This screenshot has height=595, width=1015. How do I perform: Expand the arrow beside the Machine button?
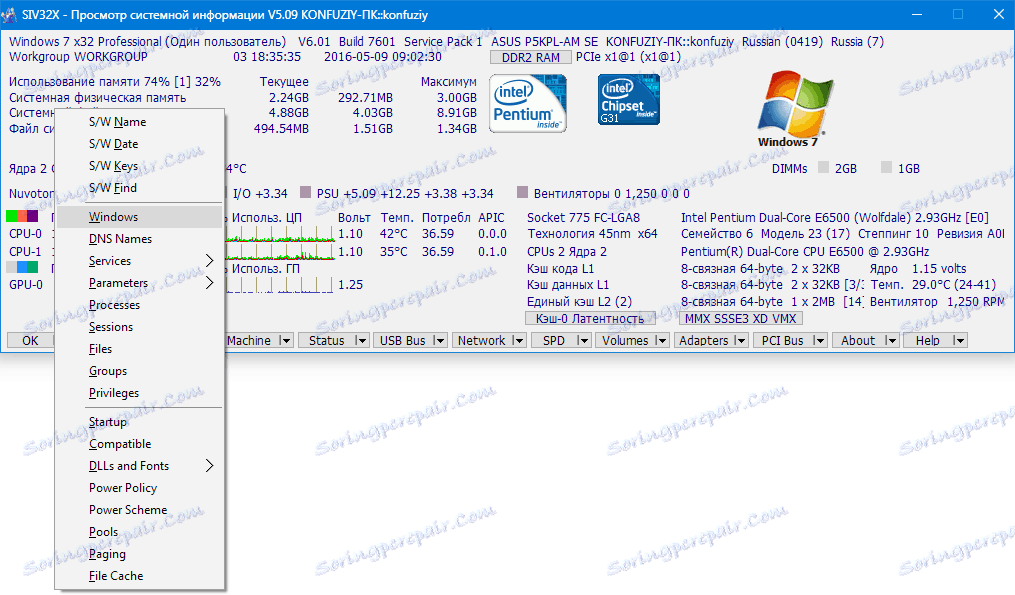point(285,341)
